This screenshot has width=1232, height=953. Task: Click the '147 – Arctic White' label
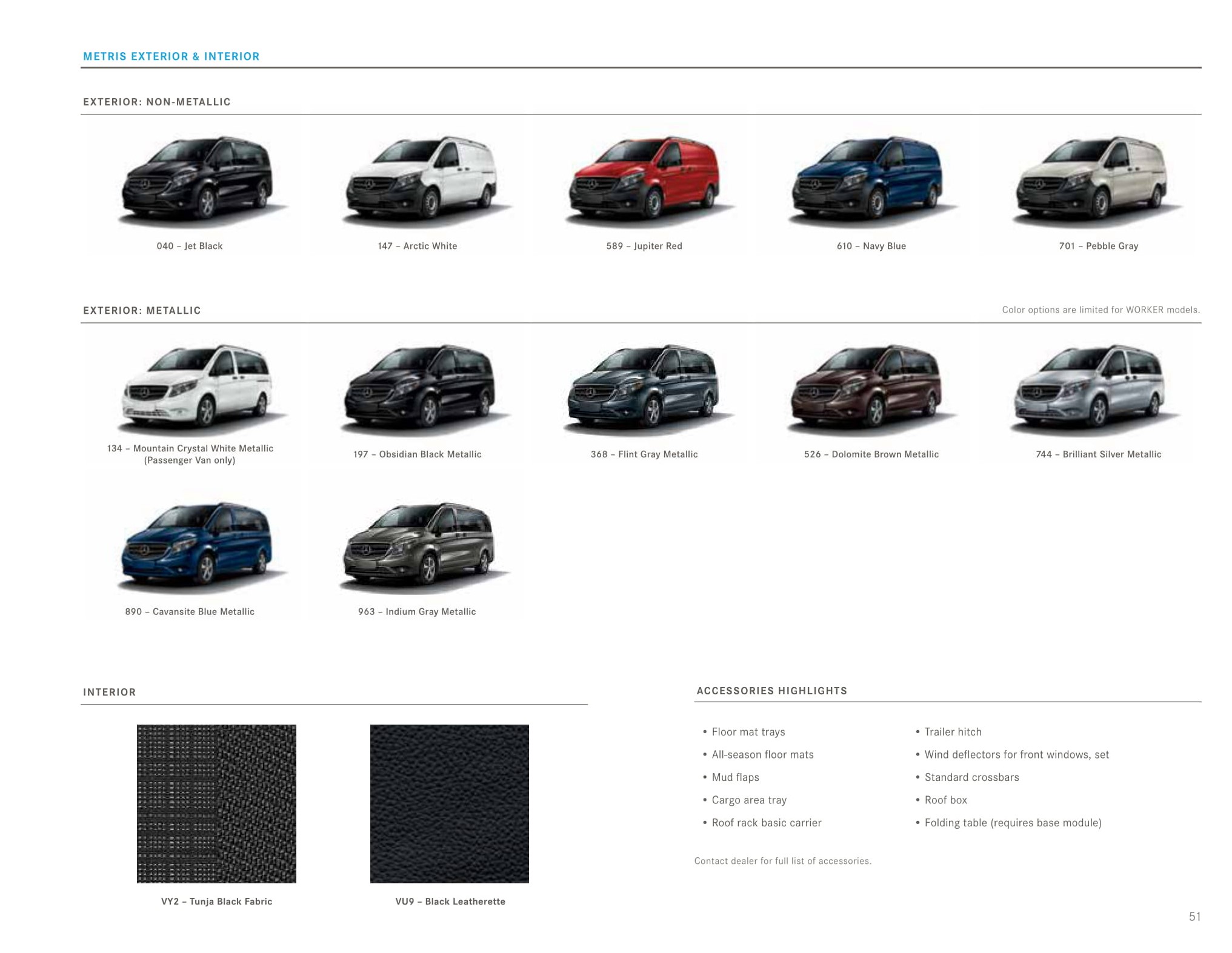point(418,246)
